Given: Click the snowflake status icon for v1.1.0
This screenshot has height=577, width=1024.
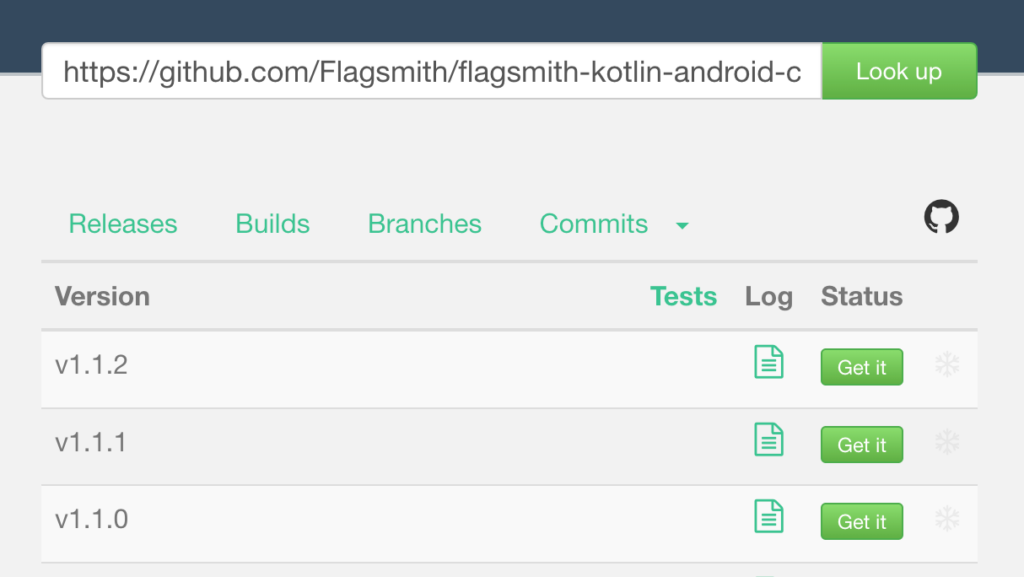Looking at the screenshot, I should (946, 518).
